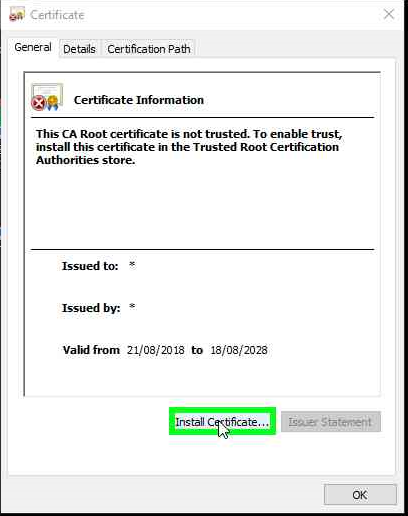This screenshot has height=516, width=408.
Task: Click the 18/08/2028 expiry date
Action: click(x=239, y=350)
